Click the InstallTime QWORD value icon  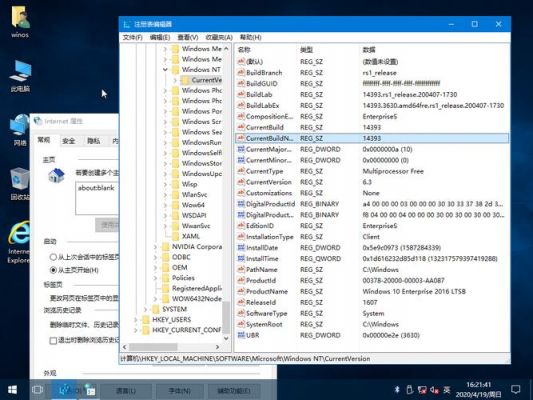pyautogui.click(x=241, y=259)
